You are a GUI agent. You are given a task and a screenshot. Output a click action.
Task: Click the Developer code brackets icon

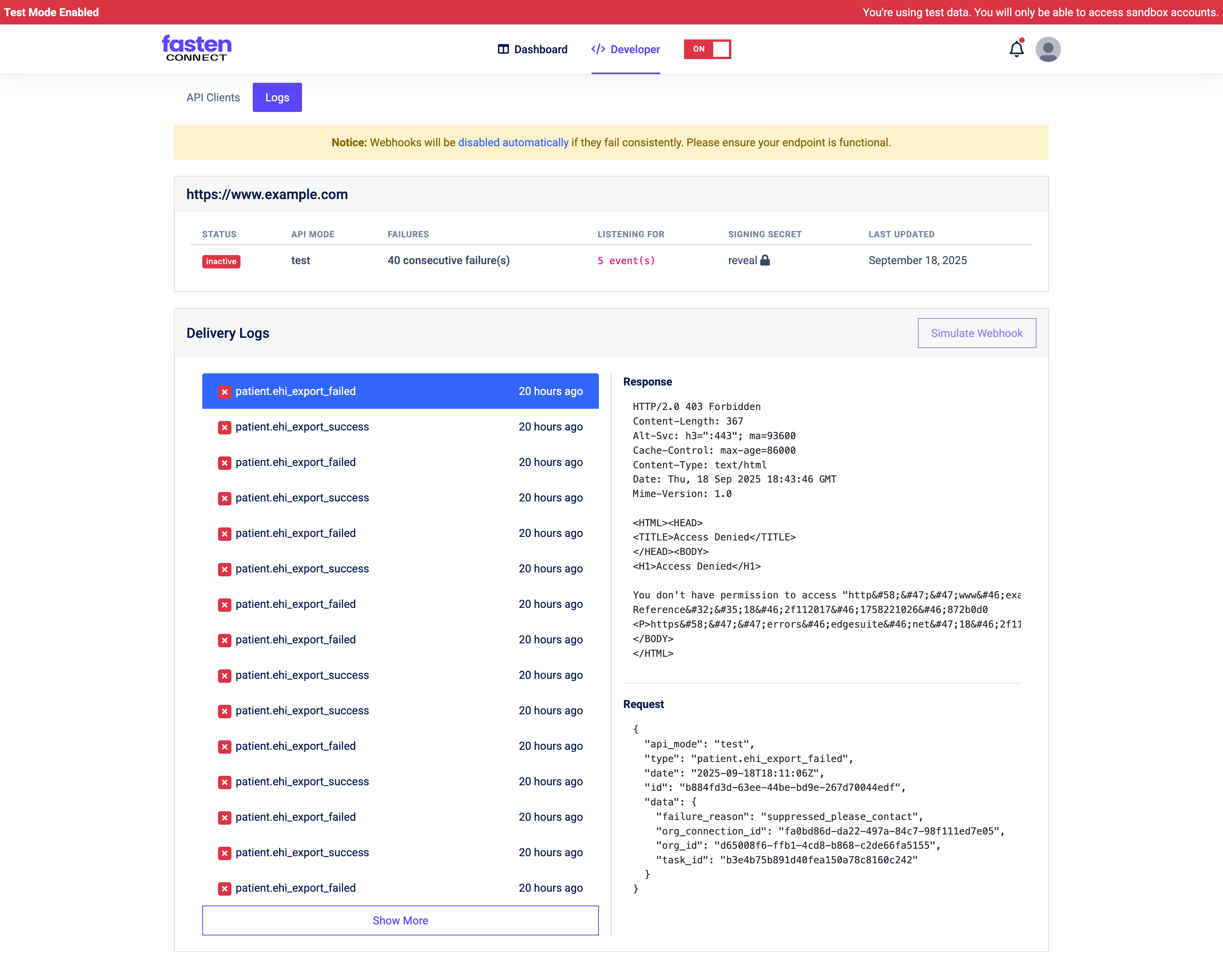coord(598,49)
